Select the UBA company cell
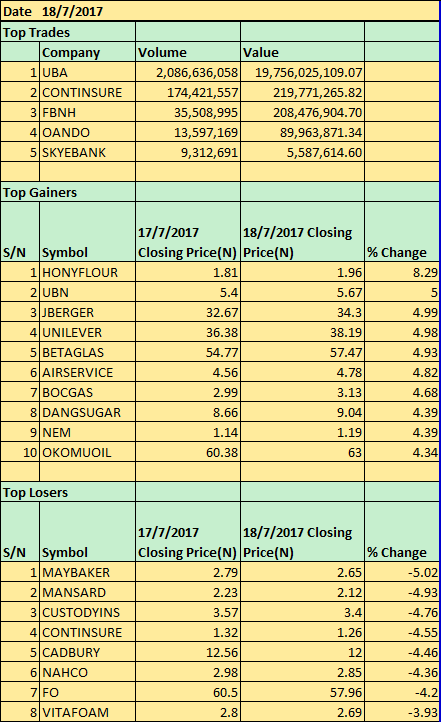The width and height of the screenshot is (442, 723). [88, 72]
